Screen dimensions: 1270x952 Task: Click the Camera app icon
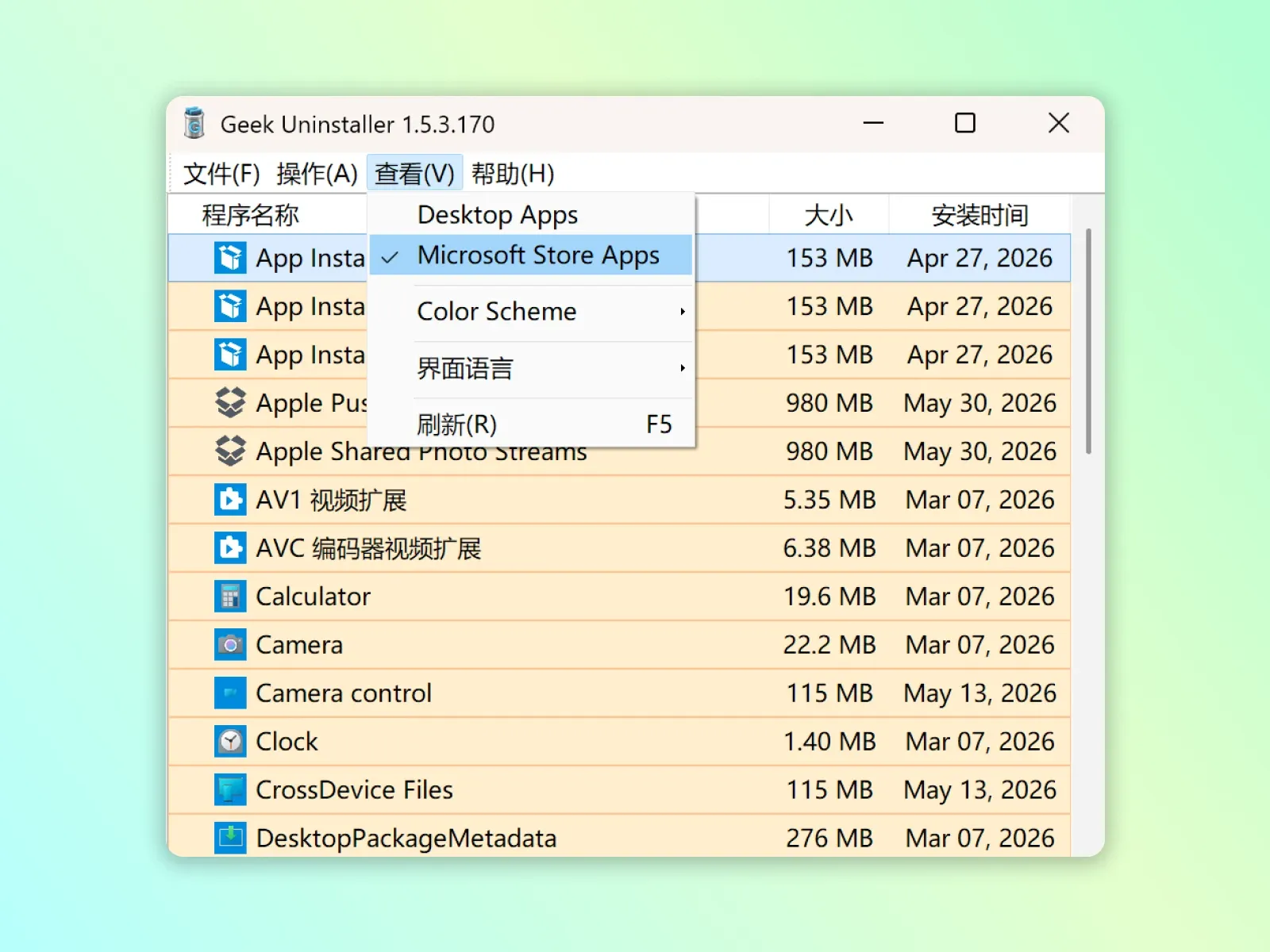[230, 645]
